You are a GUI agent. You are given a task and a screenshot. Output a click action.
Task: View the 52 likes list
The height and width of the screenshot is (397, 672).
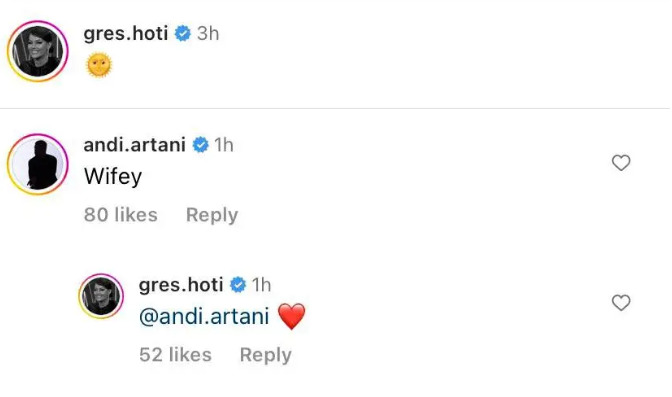pos(175,355)
